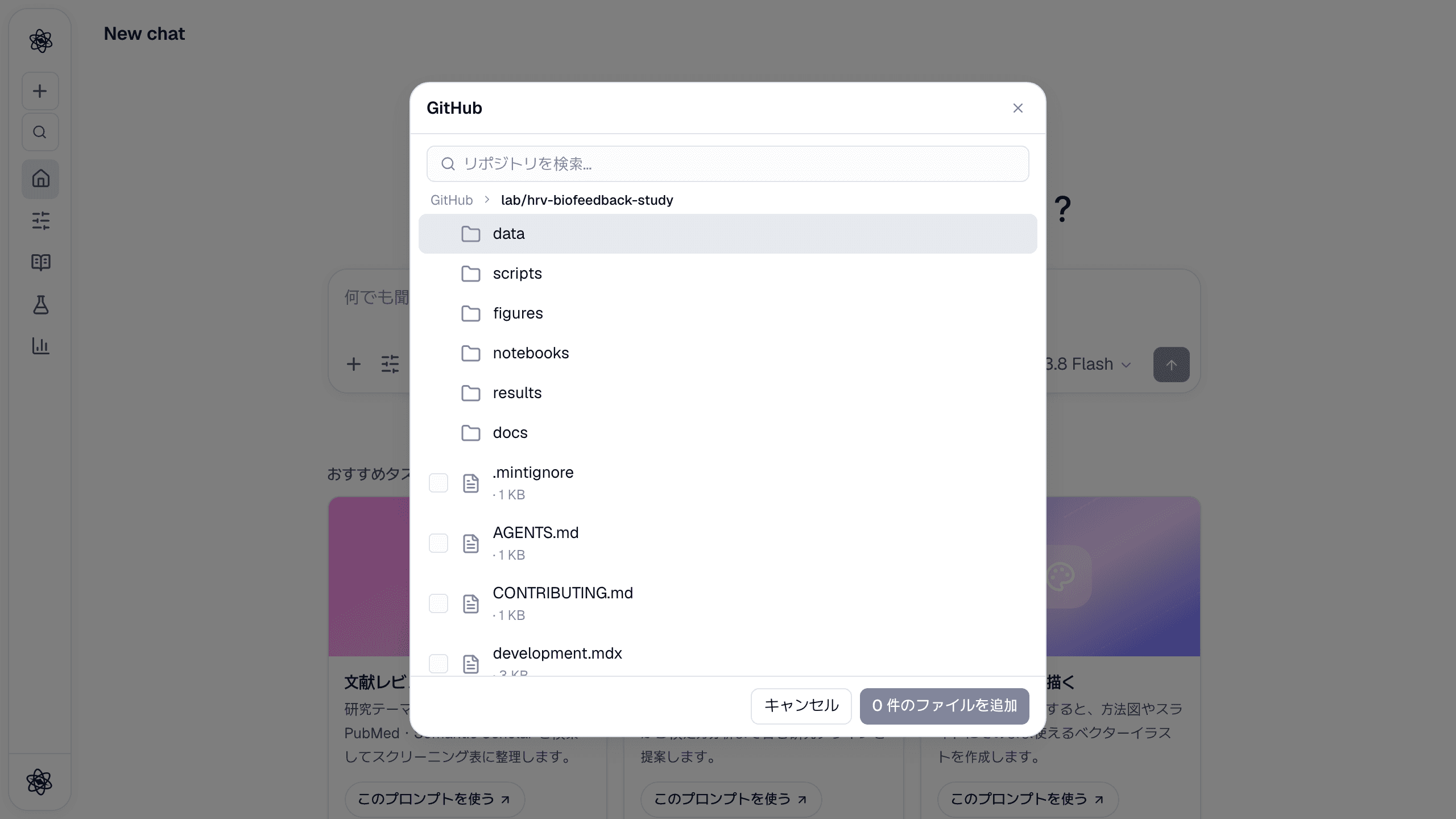The image size is (1456, 819).
Task: Tick the checkbox for development.mdx
Action: (x=439, y=664)
